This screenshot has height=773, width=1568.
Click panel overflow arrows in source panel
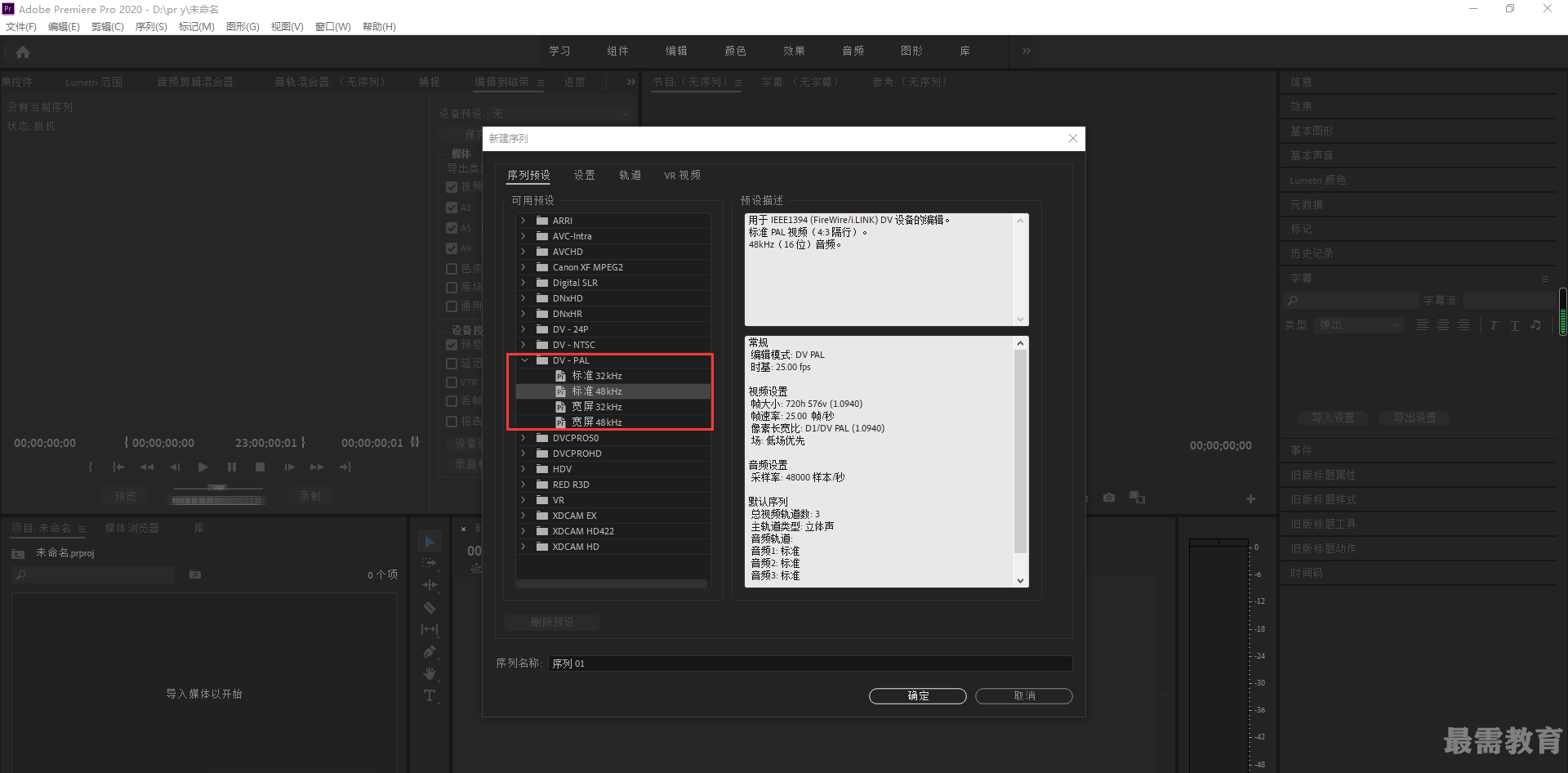coord(631,82)
